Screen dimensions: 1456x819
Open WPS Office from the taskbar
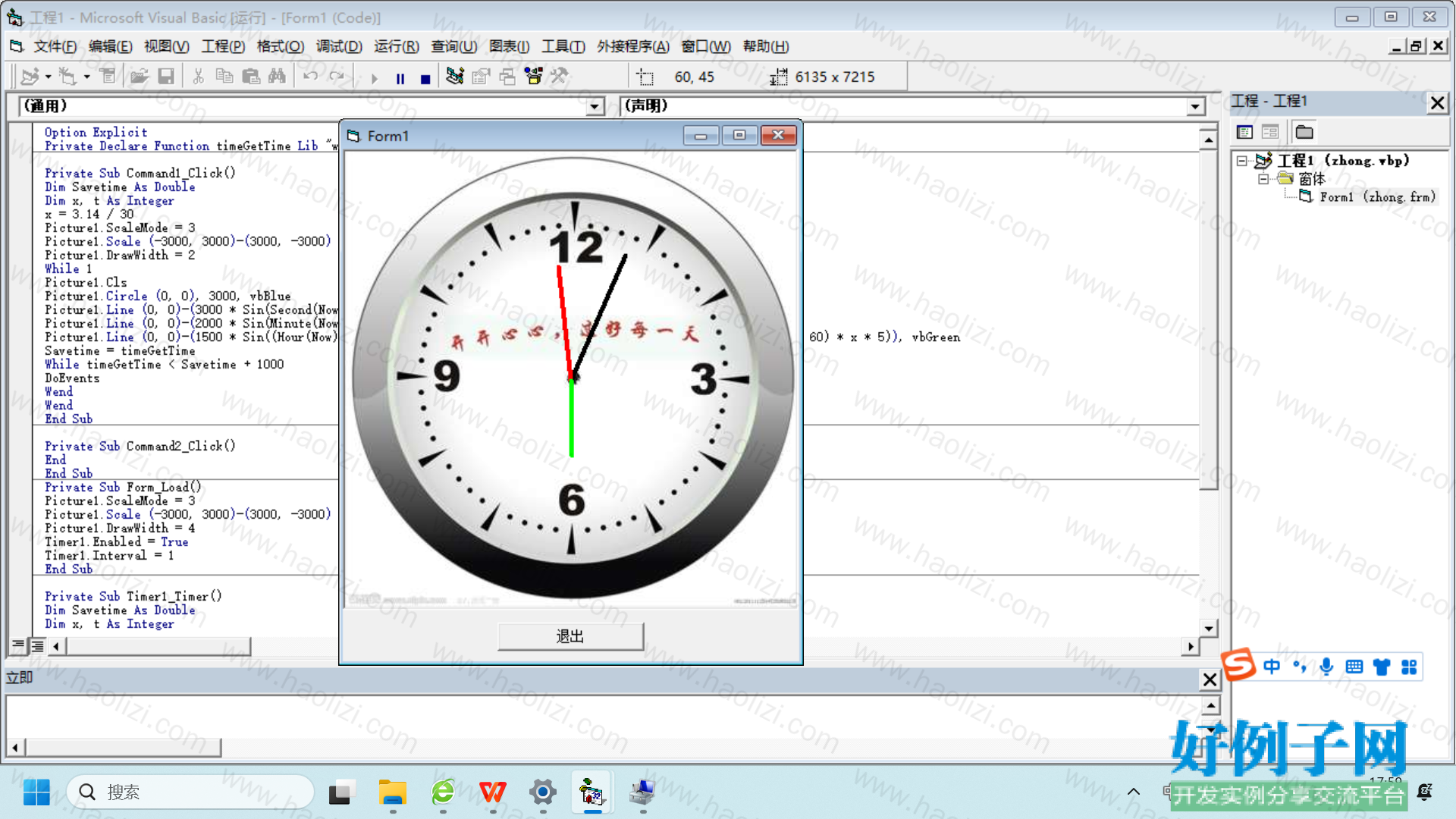[x=493, y=792]
